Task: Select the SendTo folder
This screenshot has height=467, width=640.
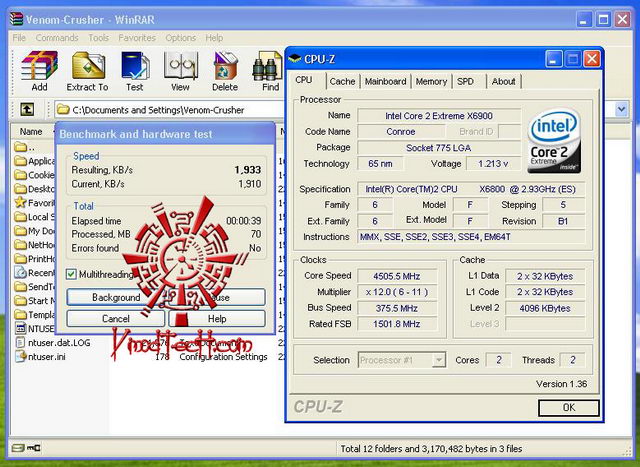Action: [35, 287]
